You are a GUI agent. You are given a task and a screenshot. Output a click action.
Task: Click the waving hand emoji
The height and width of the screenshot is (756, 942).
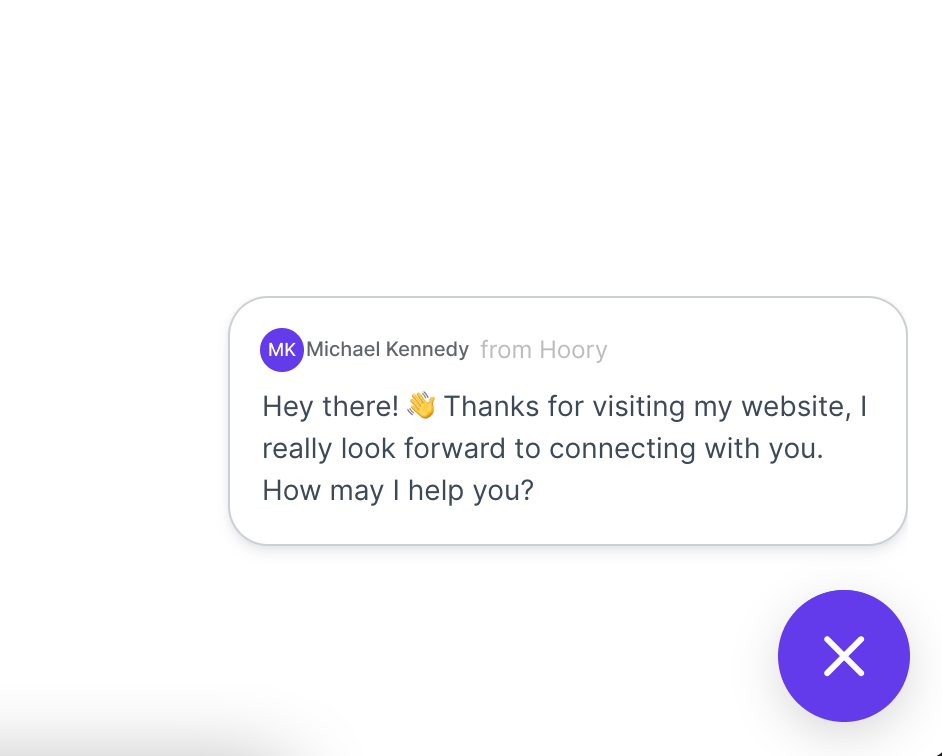421,406
